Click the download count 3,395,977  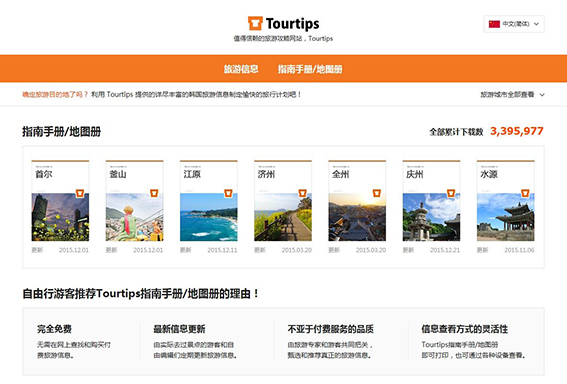coord(517,131)
